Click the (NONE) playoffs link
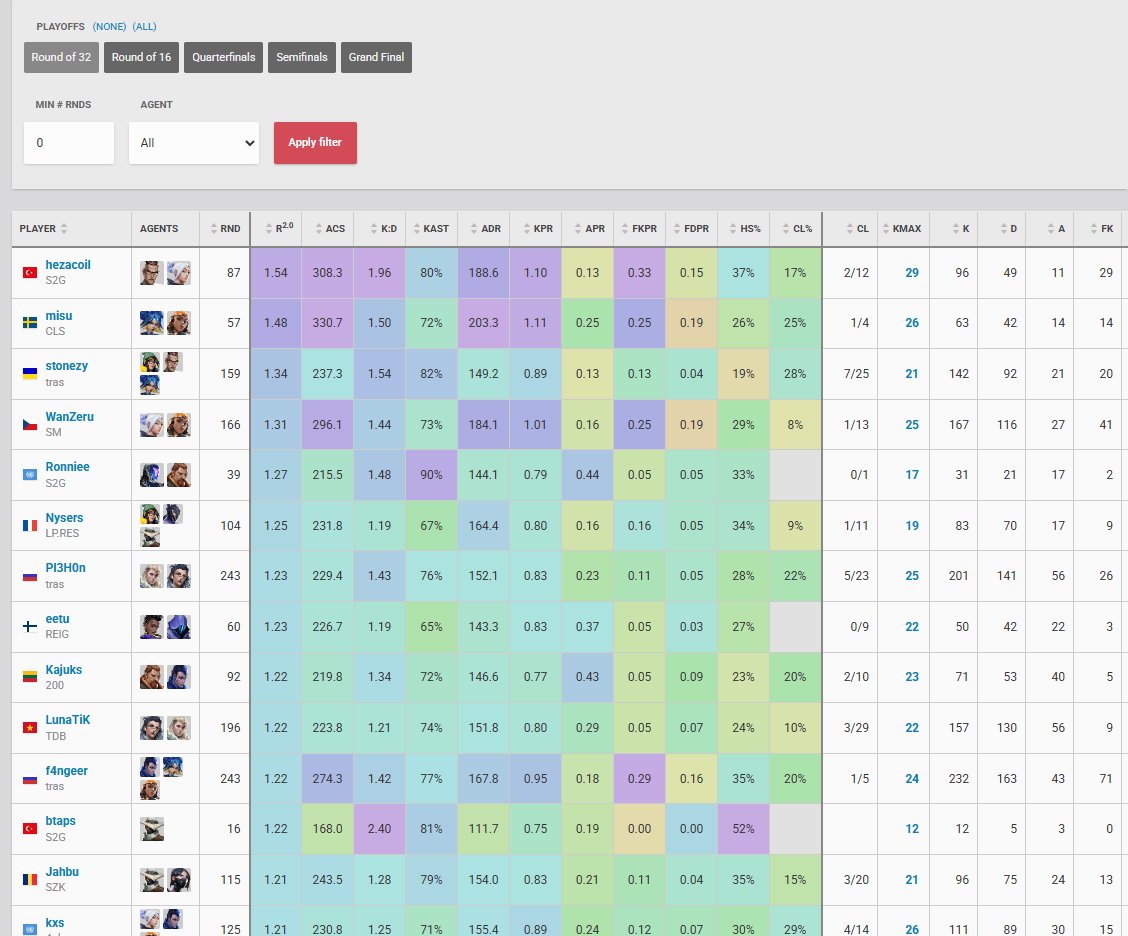The image size is (1128, 936). pyautogui.click(x=109, y=27)
